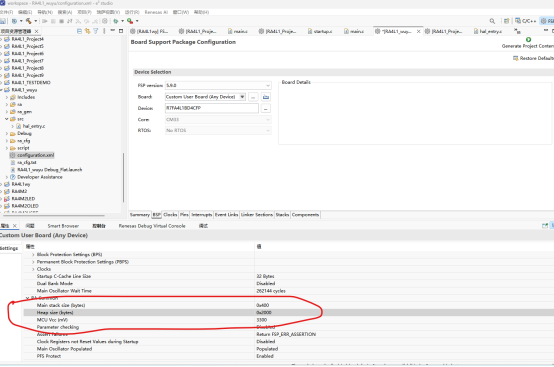Select RA4L1_TESTDEMO project

click(31, 83)
